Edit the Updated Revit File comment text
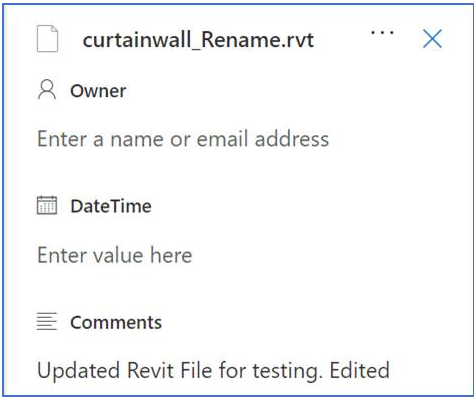Screen dimensions: 474x398 point(213,371)
